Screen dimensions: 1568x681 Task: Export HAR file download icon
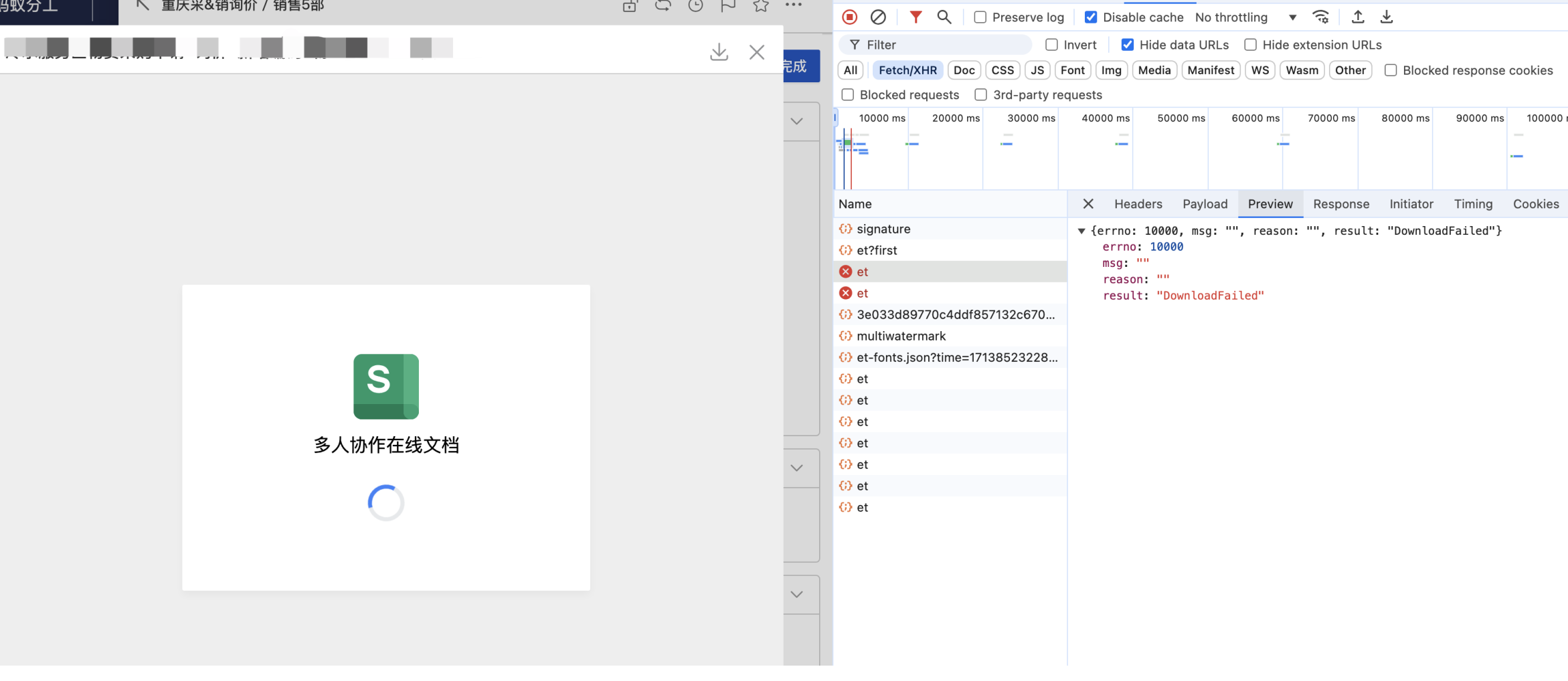coord(1387,17)
